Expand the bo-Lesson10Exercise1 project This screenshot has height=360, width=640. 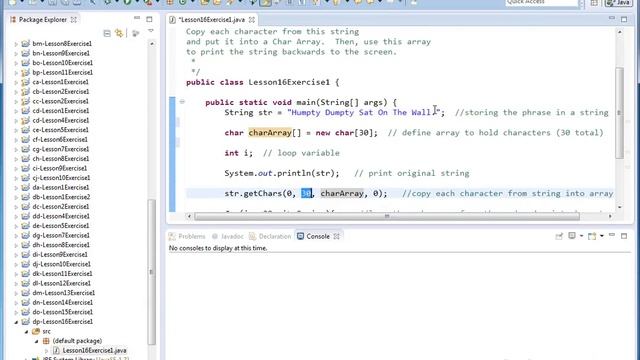(16, 63)
